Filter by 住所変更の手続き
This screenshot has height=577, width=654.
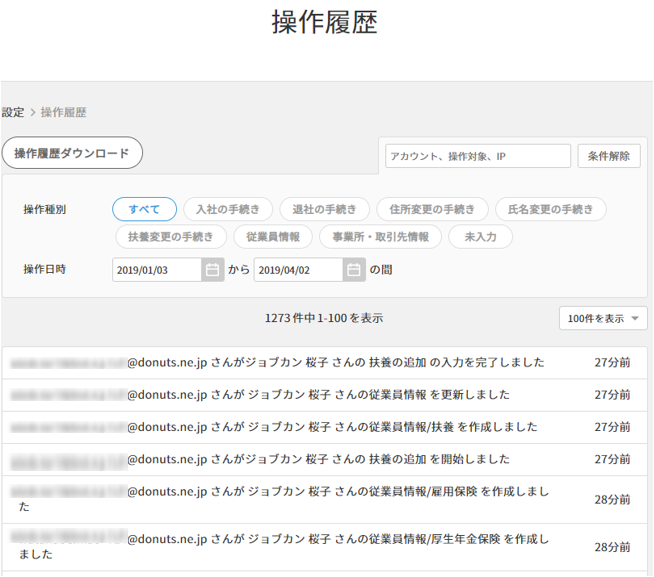(x=432, y=209)
